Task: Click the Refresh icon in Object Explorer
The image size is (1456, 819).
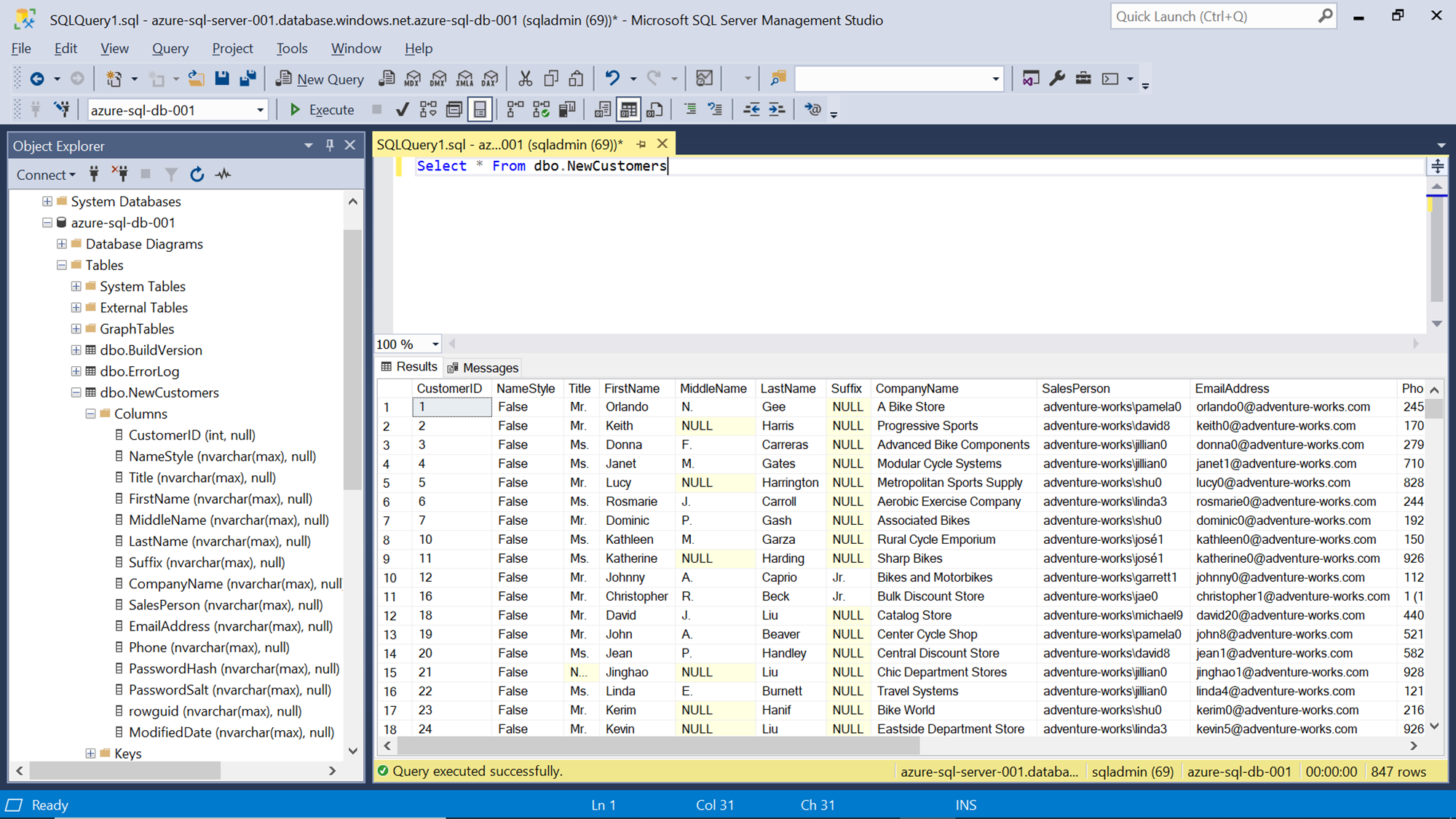Action: (x=197, y=175)
